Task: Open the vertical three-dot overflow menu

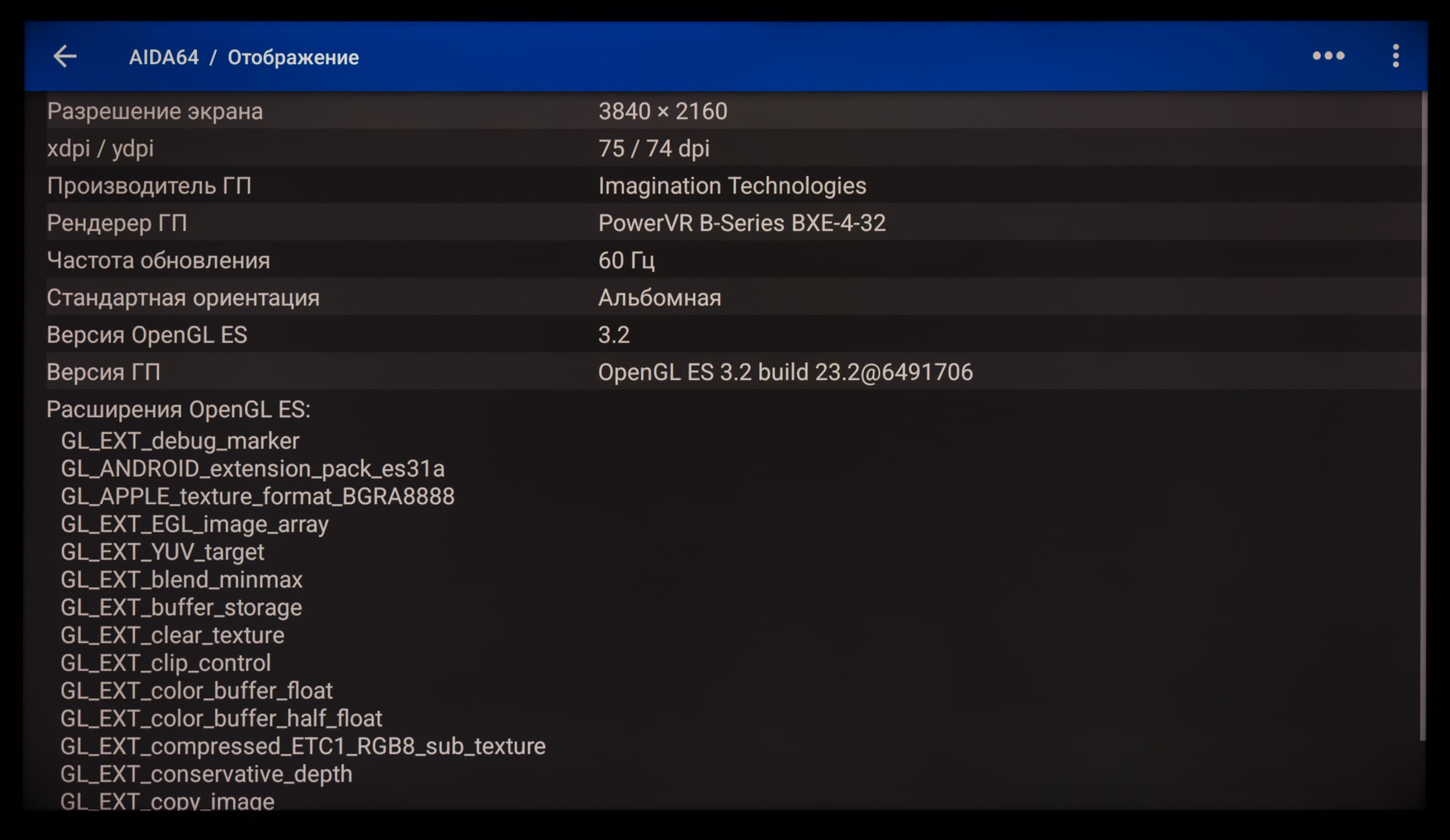Action: pos(1395,56)
